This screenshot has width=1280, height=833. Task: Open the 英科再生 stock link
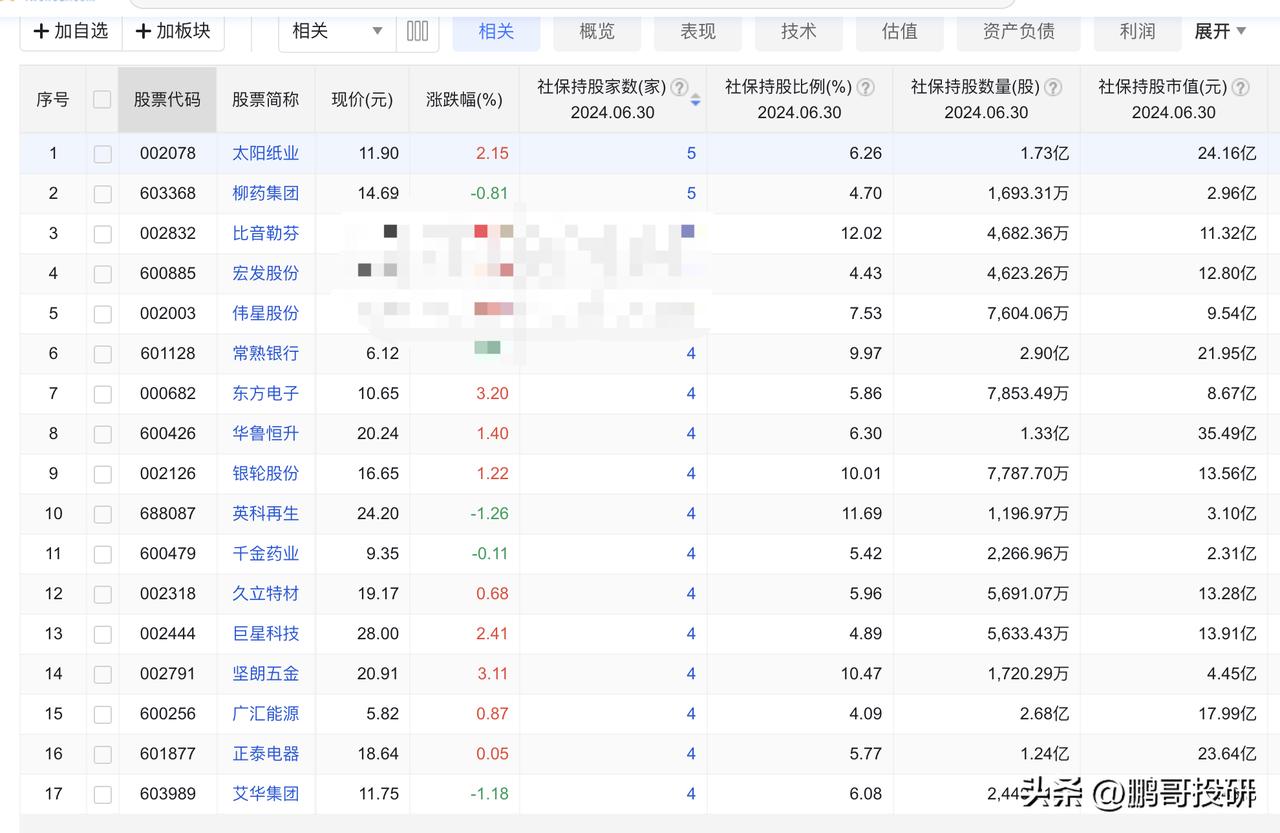pos(266,513)
